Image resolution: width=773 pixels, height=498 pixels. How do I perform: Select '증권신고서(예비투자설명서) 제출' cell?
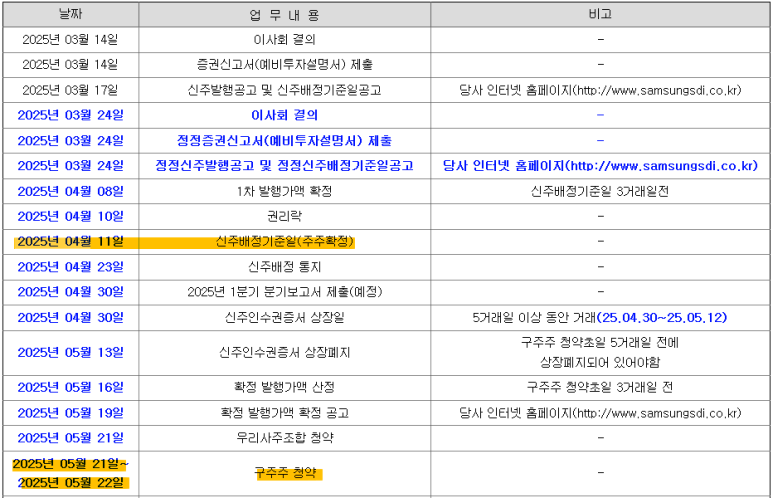pos(284,65)
